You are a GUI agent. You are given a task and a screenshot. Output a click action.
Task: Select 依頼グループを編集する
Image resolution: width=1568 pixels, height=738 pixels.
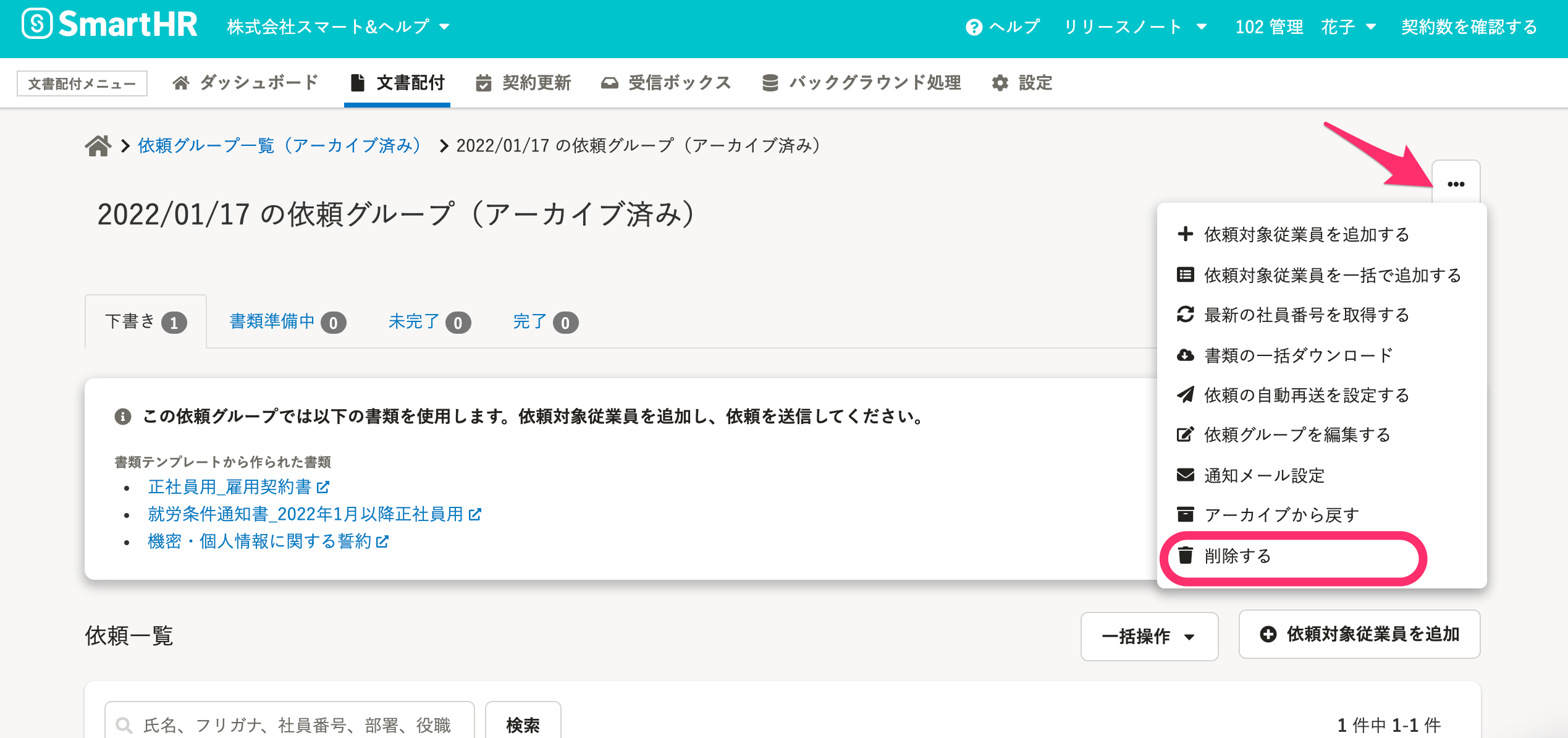(x=1321, y=435)
